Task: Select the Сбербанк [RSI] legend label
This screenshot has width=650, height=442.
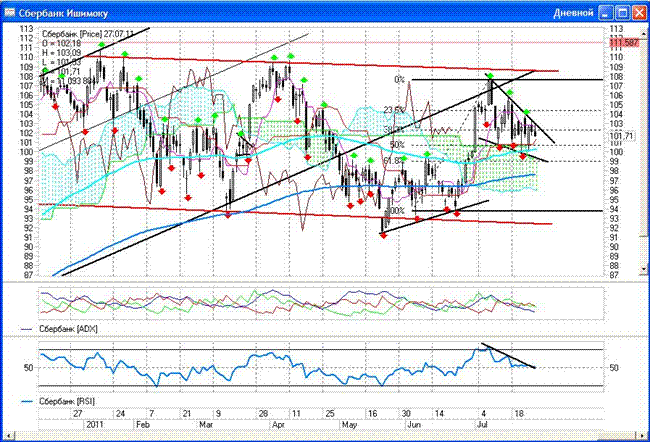Action: click(x=67, y=401)
